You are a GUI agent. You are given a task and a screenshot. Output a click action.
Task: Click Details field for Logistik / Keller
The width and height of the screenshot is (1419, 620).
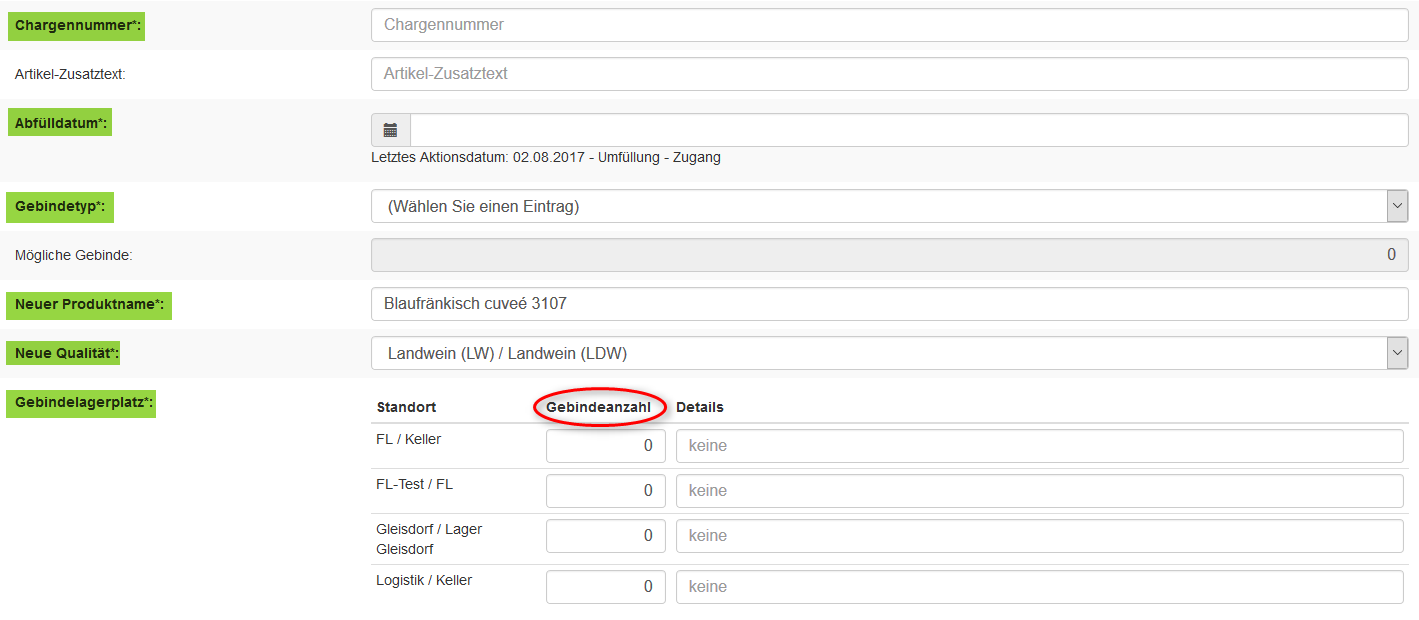click(x=1039, y=587)
